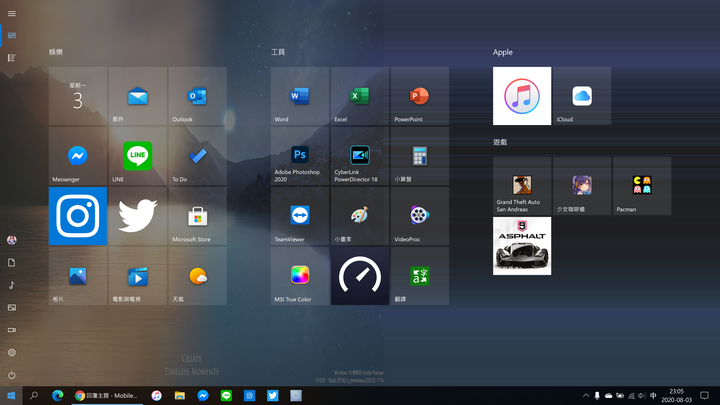The height and width of the screenshot is (405, 720).
Task: Launch the Outlook tile
Action: [197, 96]
